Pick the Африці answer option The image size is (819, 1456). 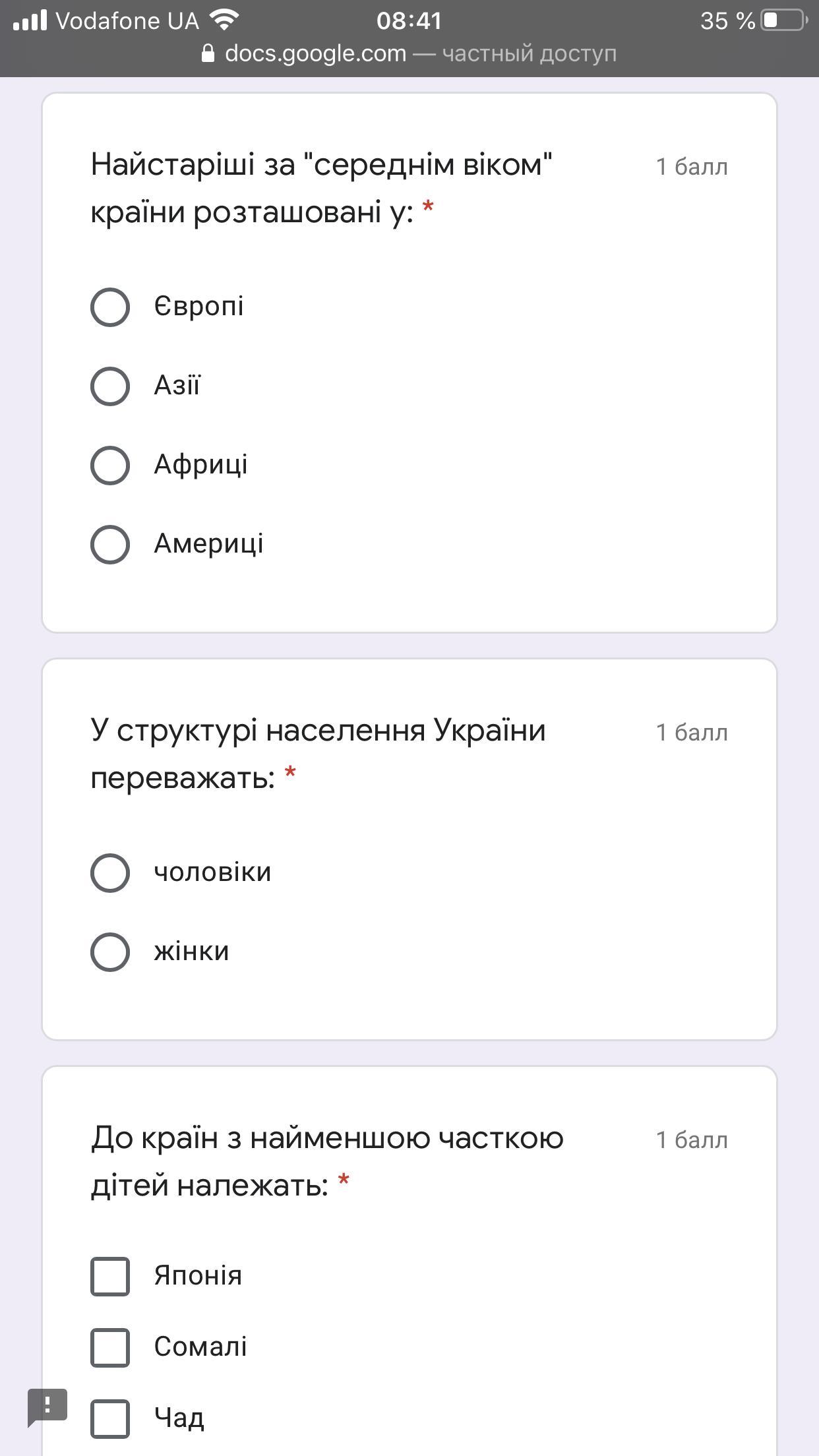110,465
